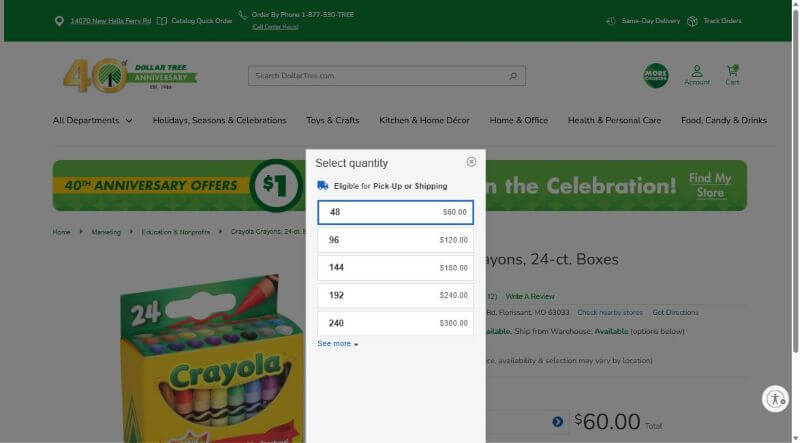This screenshot has width=800, height=443.
Task: Open the accessibility options icon
Action: click(775, 399)
